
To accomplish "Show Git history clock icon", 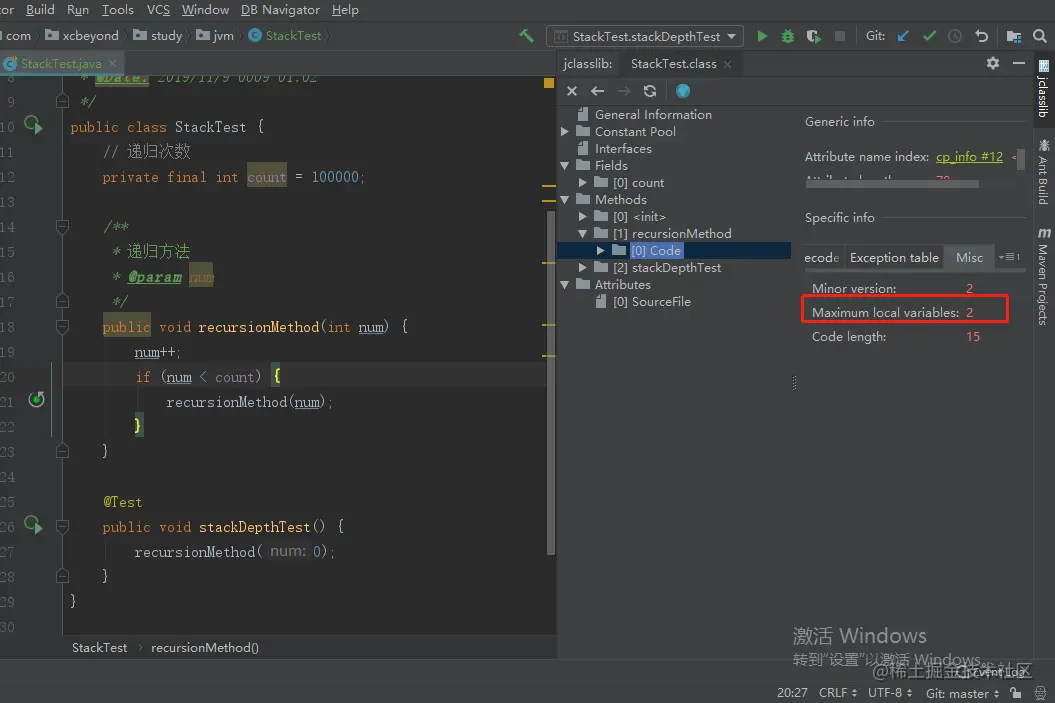I will click(955, 36).
